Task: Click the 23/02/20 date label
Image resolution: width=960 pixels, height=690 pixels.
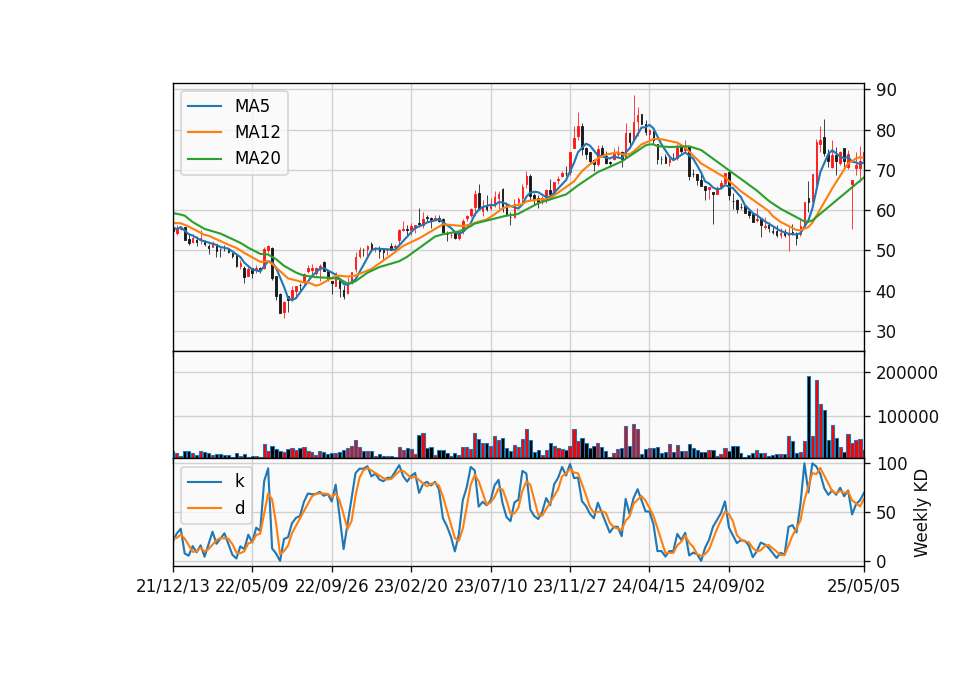Action: click(411, 586)
